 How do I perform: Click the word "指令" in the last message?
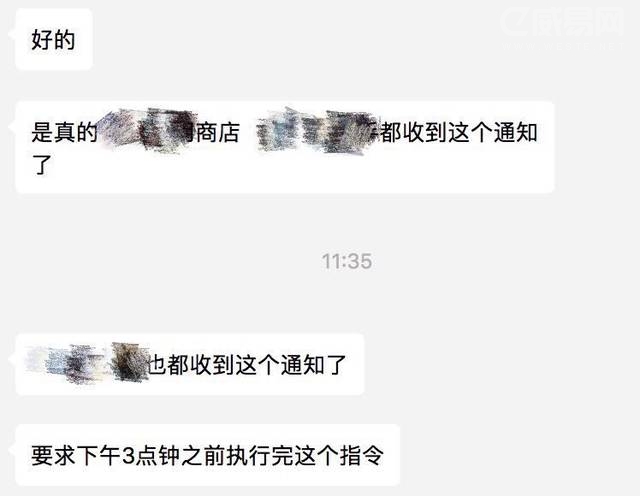[362, 456]
